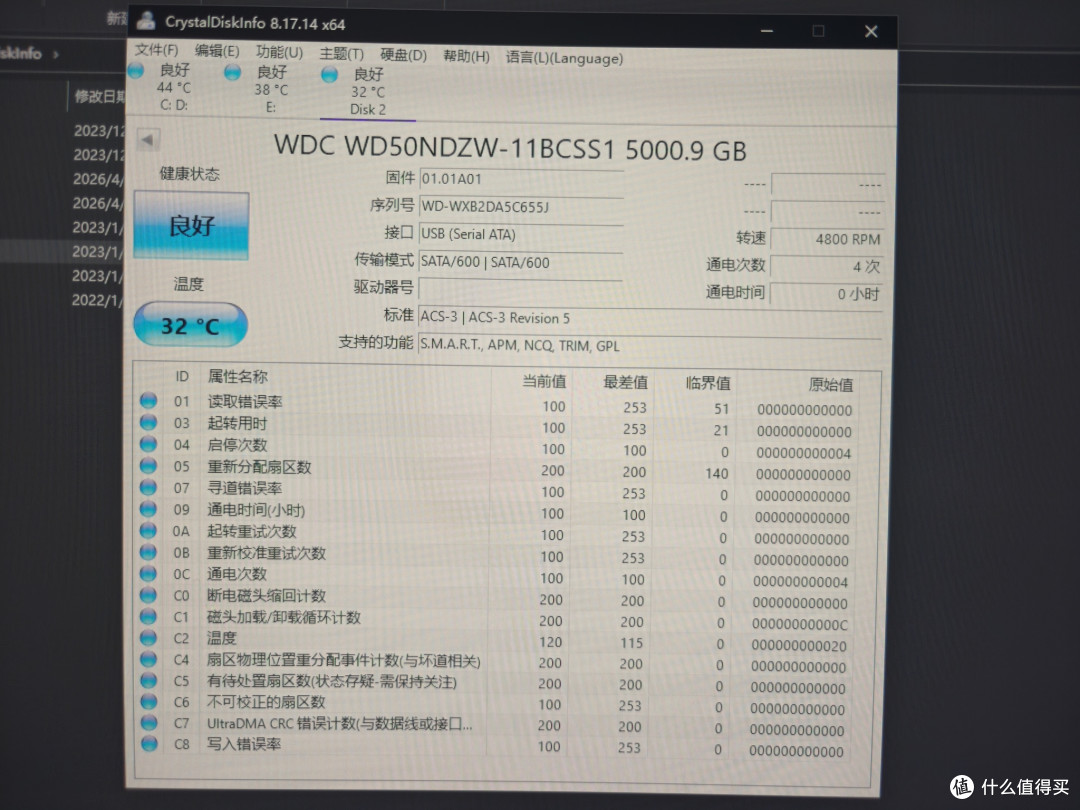Image resolution: width=1080 pixels, height=810 pixels.
Task: Click the status icon of row 05 重新分配扇区数
Action: [148, 466]
